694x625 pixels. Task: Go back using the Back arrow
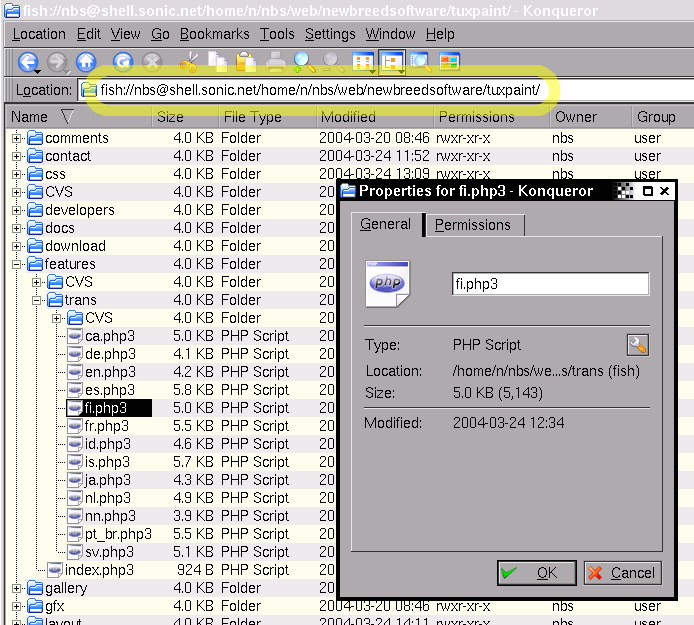[27, 62]
